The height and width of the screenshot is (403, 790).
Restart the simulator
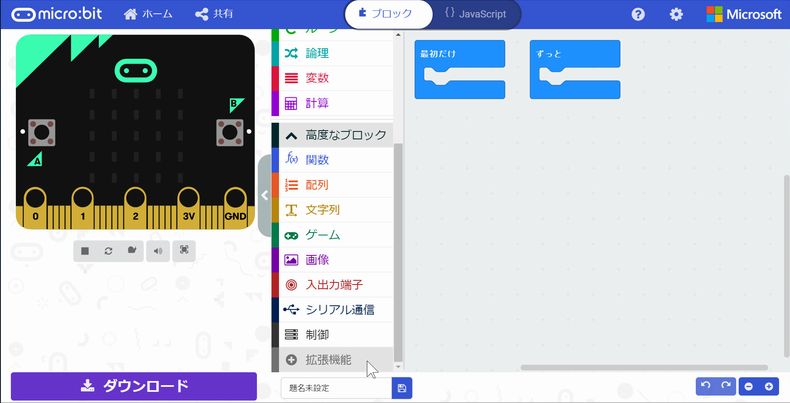pos(109,251)
